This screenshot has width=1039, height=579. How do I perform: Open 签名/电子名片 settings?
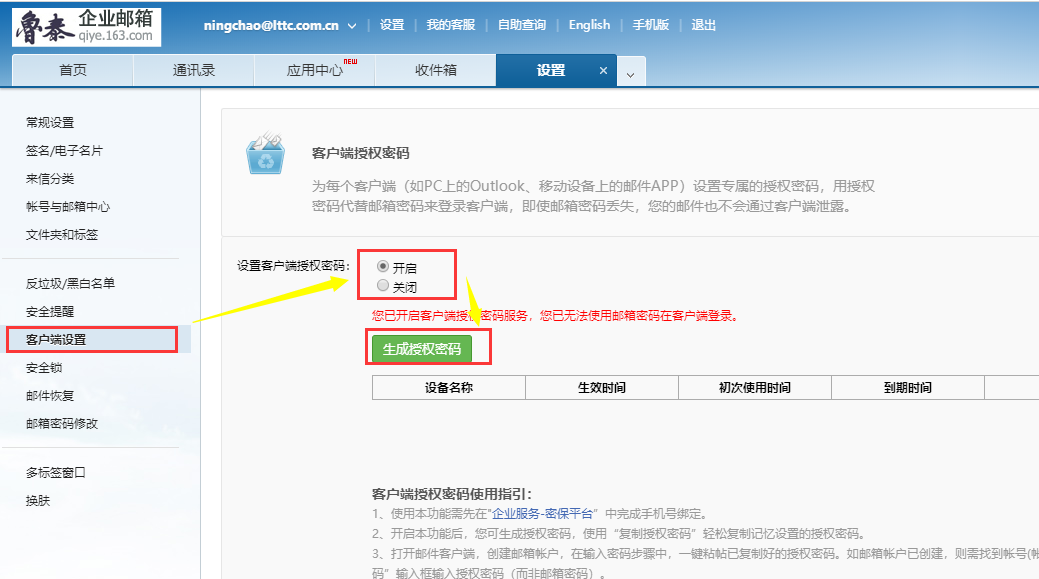coord(64,150)
